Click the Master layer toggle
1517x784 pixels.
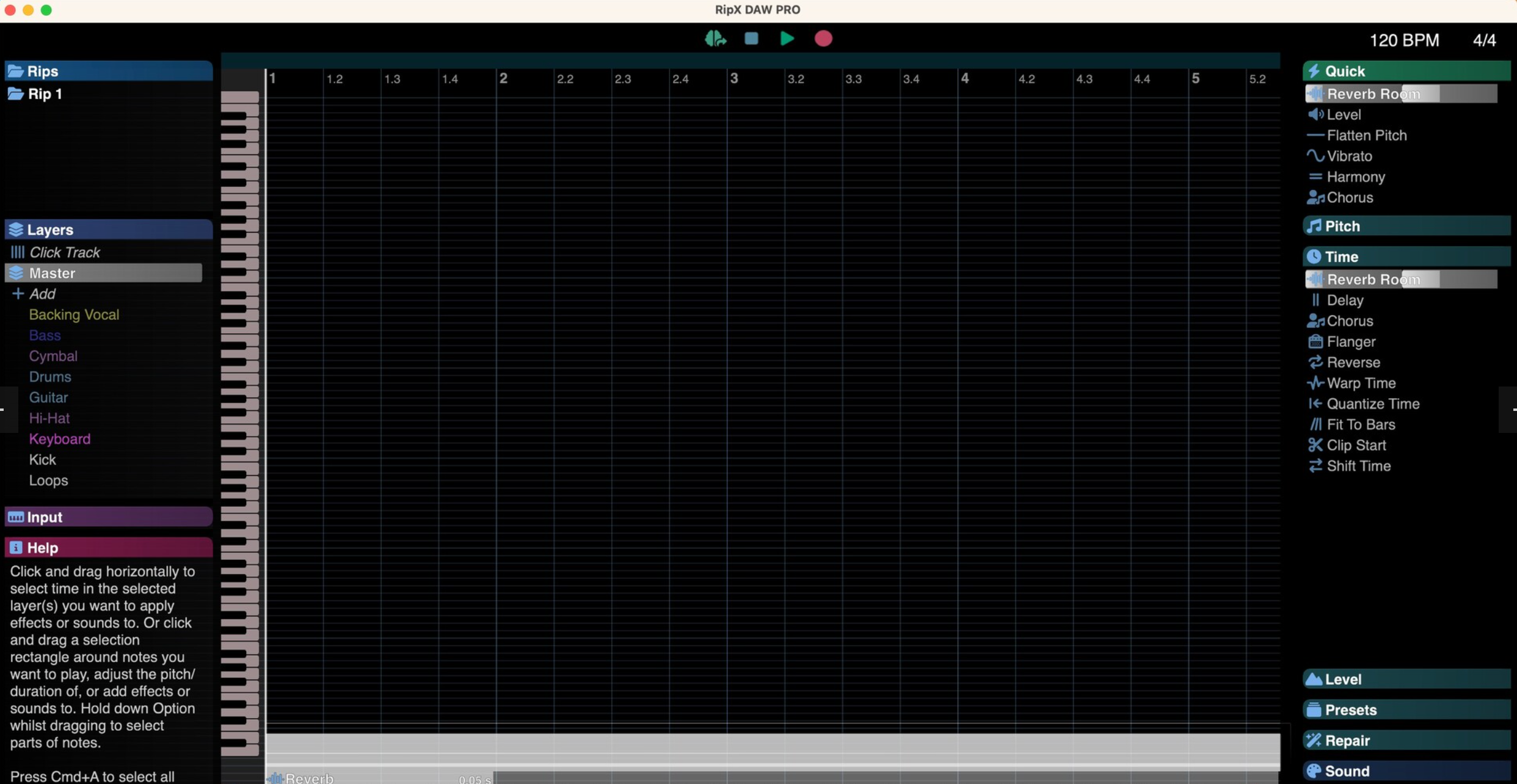(x=17, y=272)
